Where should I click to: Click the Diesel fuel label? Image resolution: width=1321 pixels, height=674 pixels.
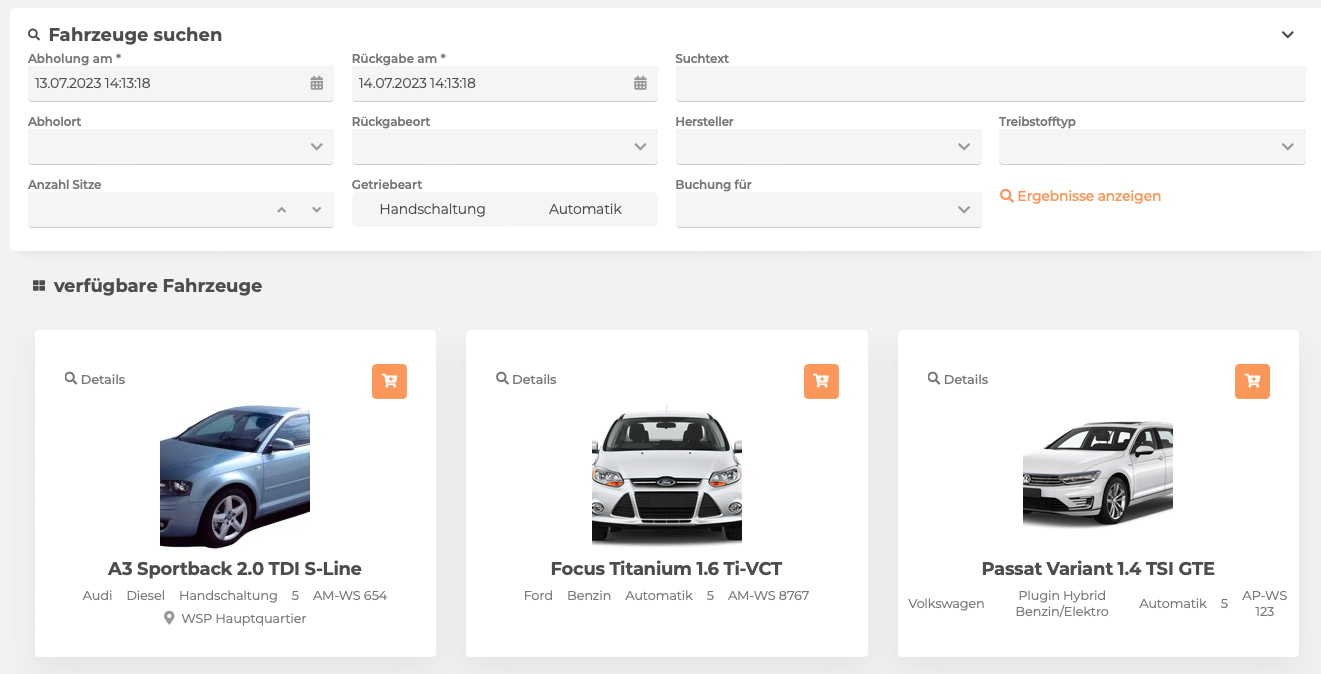pos(146,596)
